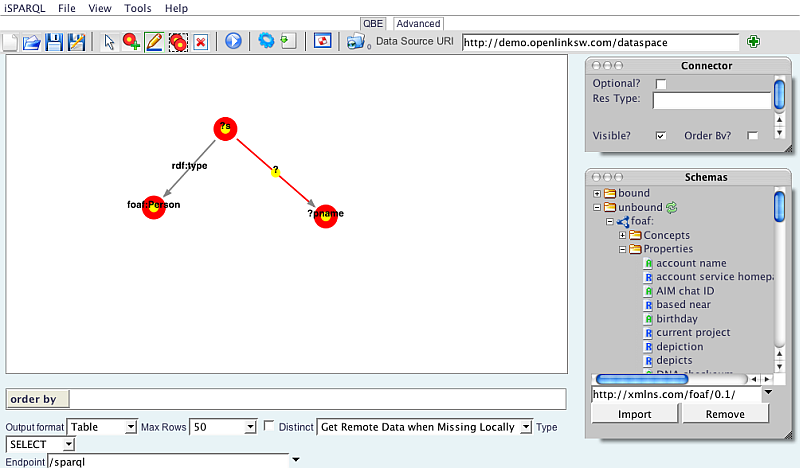Click the Import button

[635, 414]
